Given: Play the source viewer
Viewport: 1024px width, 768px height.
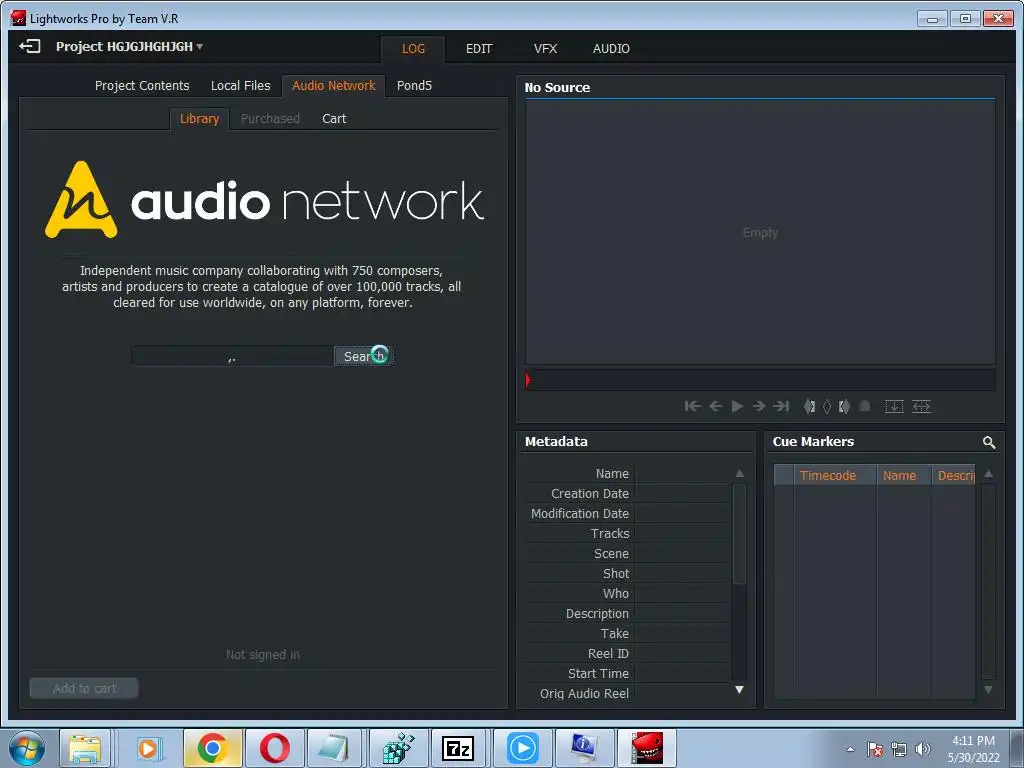Looking at the screenshot, I should (737, 406).
